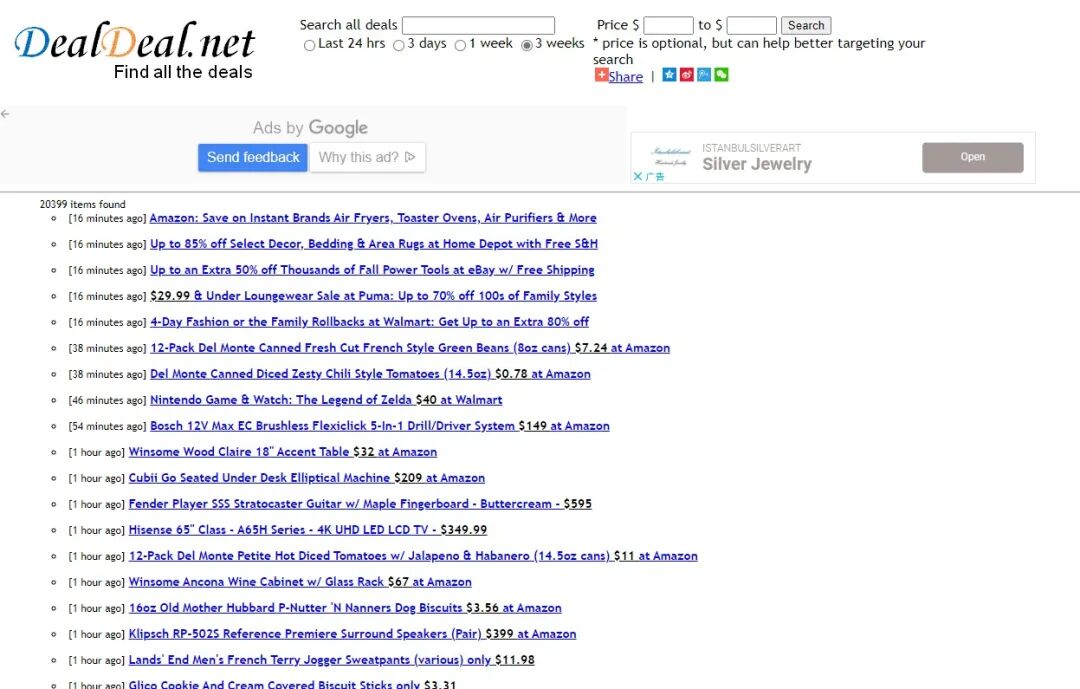This screenshot has height=689, width=1080.
Task: Open Lands' End Jogger Sweatpants deal
Action: pos(331,660)
